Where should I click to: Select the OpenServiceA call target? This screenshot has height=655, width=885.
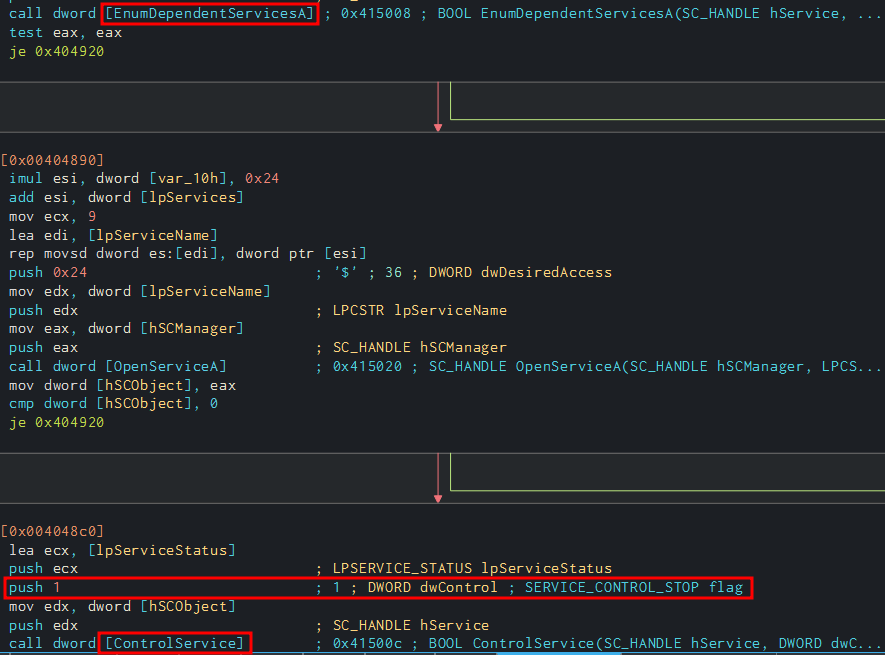coord(165,366)
